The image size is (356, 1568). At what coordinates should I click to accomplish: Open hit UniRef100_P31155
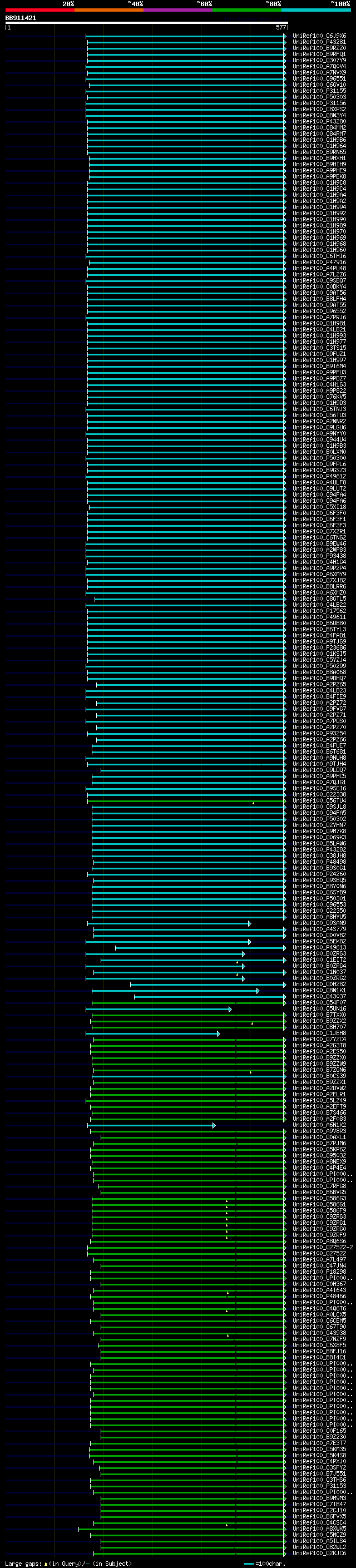[x=319, y=91]
